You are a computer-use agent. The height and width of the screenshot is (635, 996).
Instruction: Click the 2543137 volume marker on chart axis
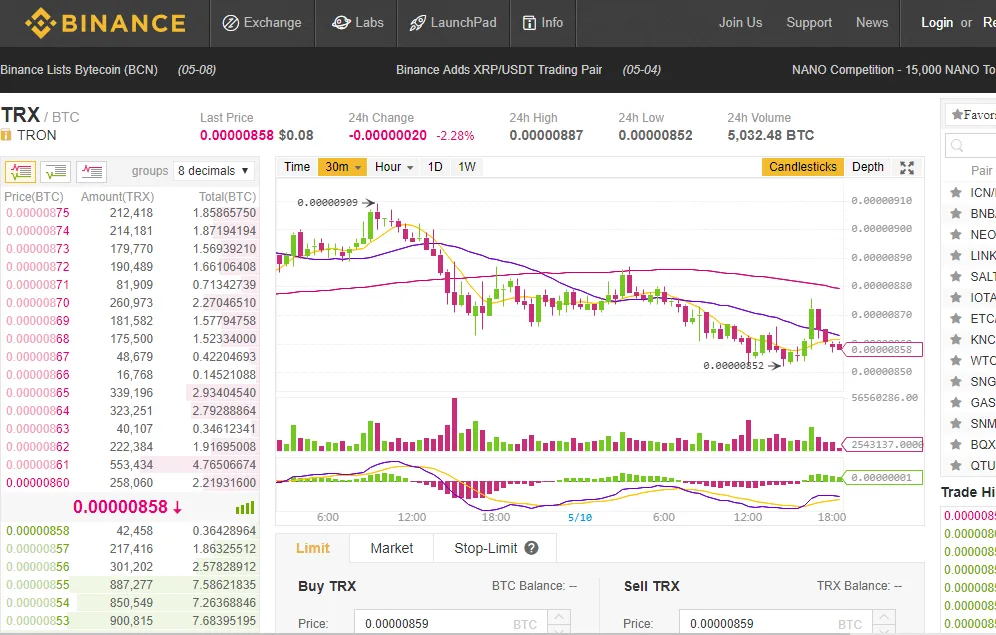(x=883, y=444)
